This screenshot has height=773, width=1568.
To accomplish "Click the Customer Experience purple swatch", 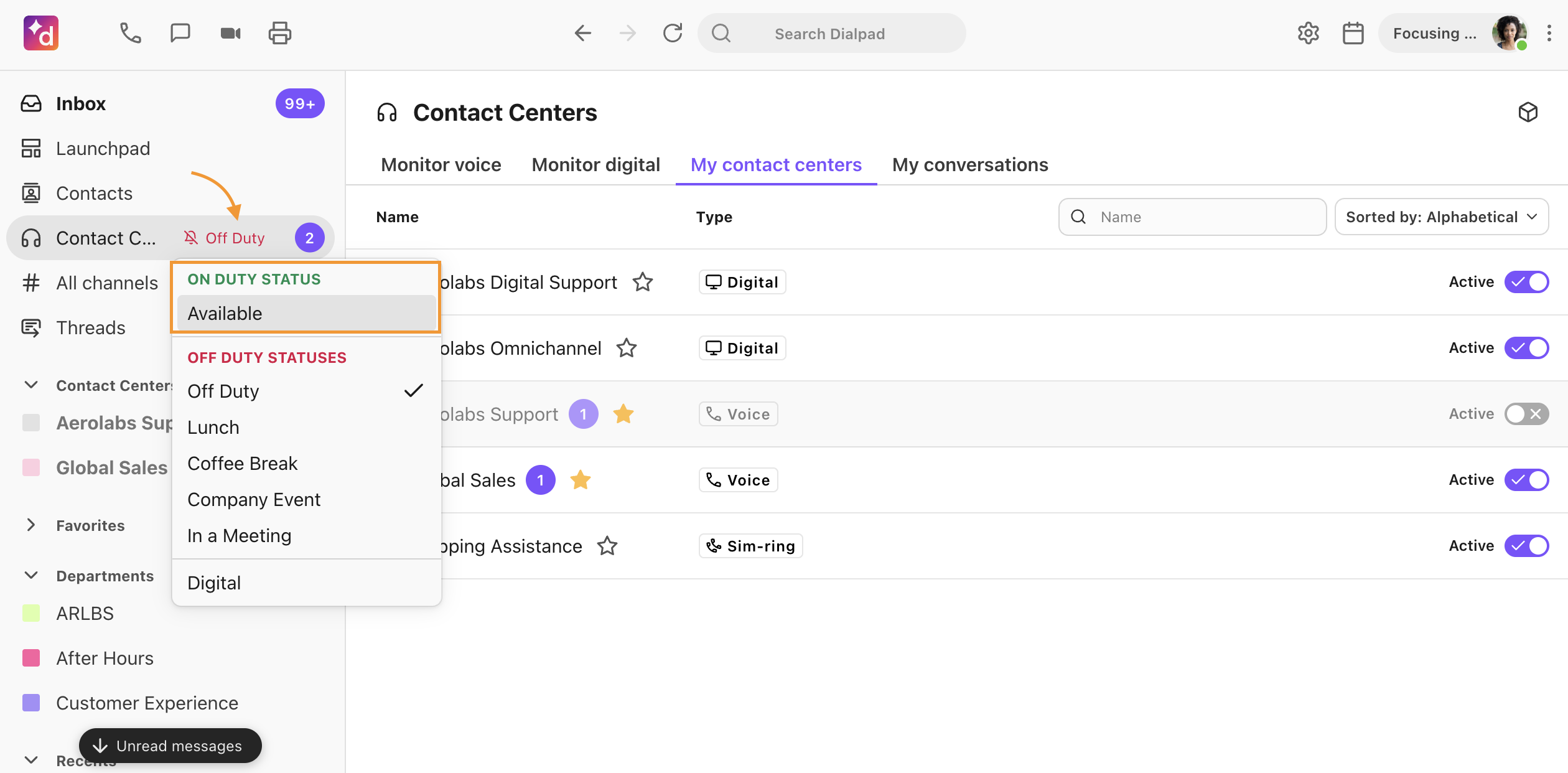I will coord(31,703).
